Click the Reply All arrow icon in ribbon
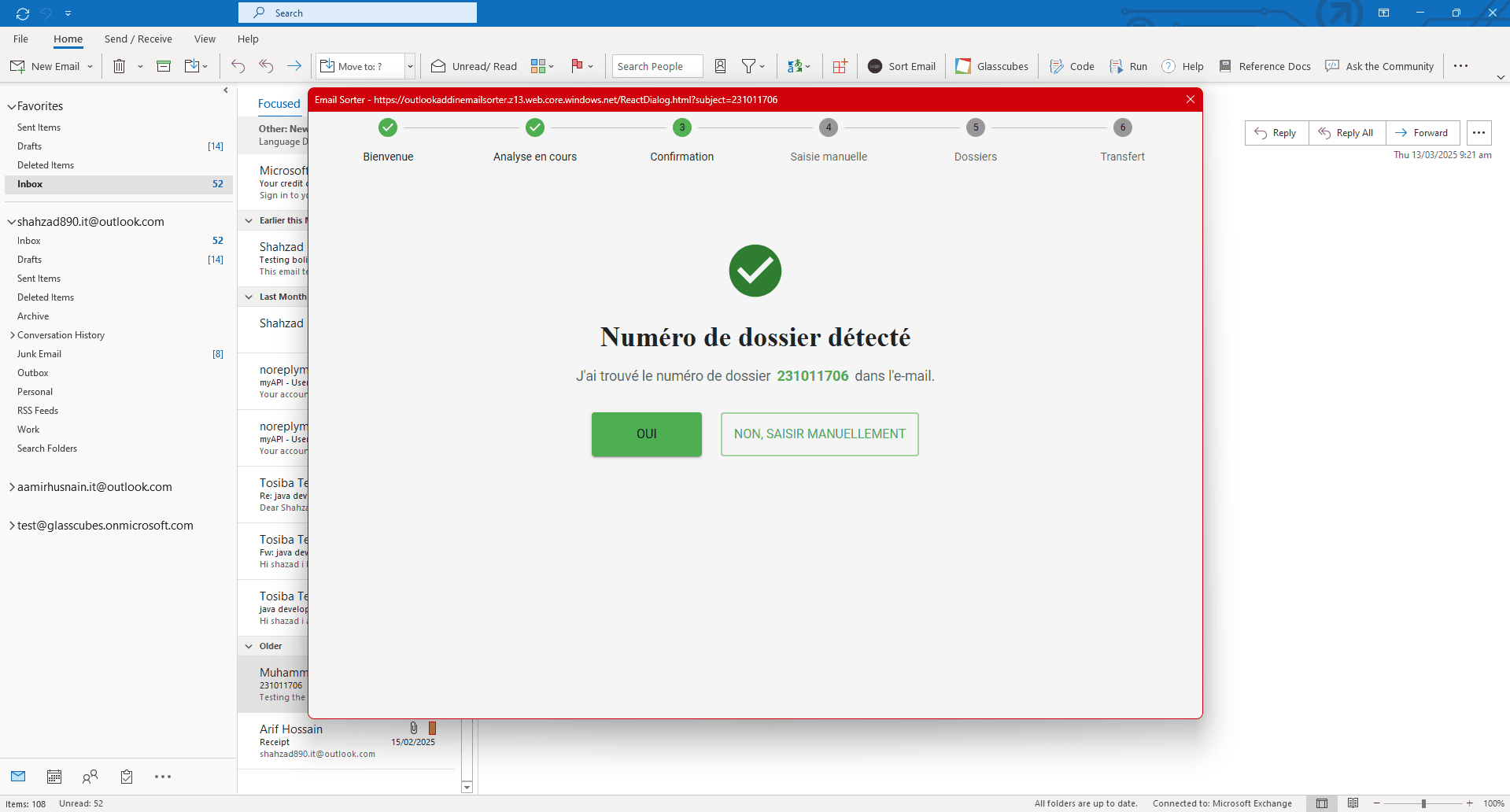The image size is (1510, 812). 266,66
